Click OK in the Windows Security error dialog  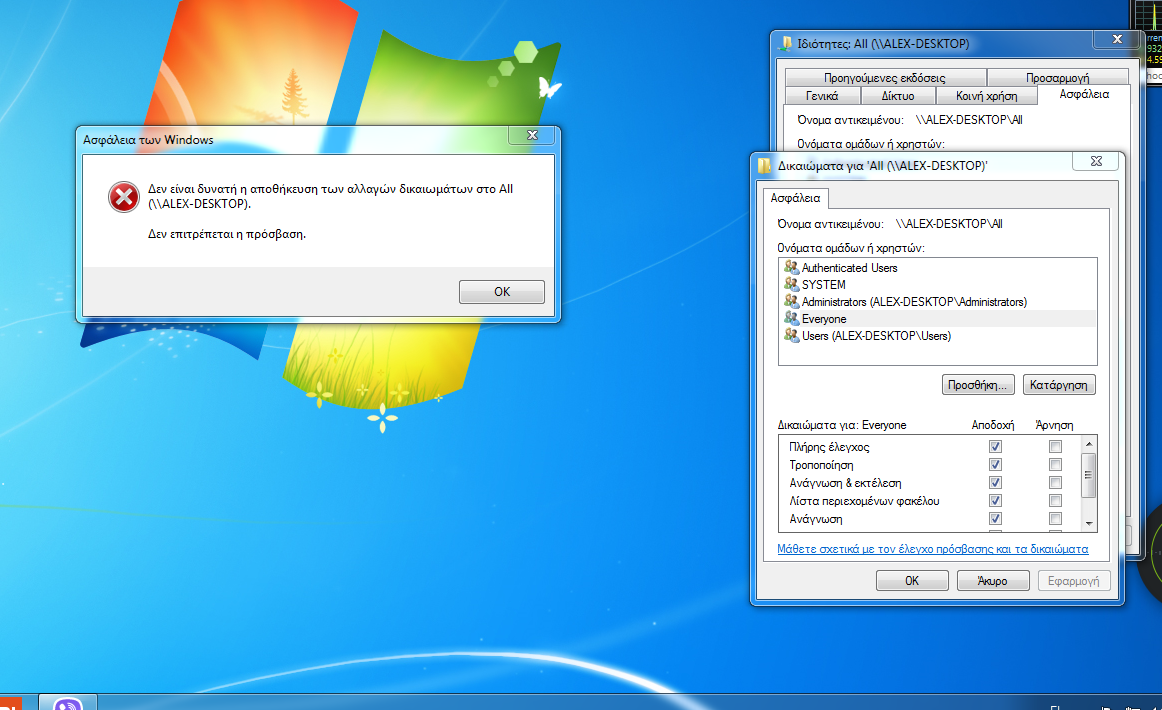(502, 291)
